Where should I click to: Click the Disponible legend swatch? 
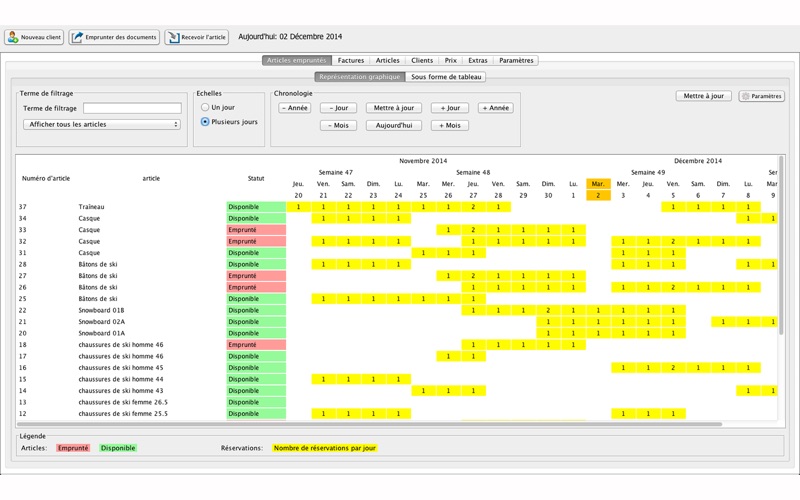coord(118,448)
